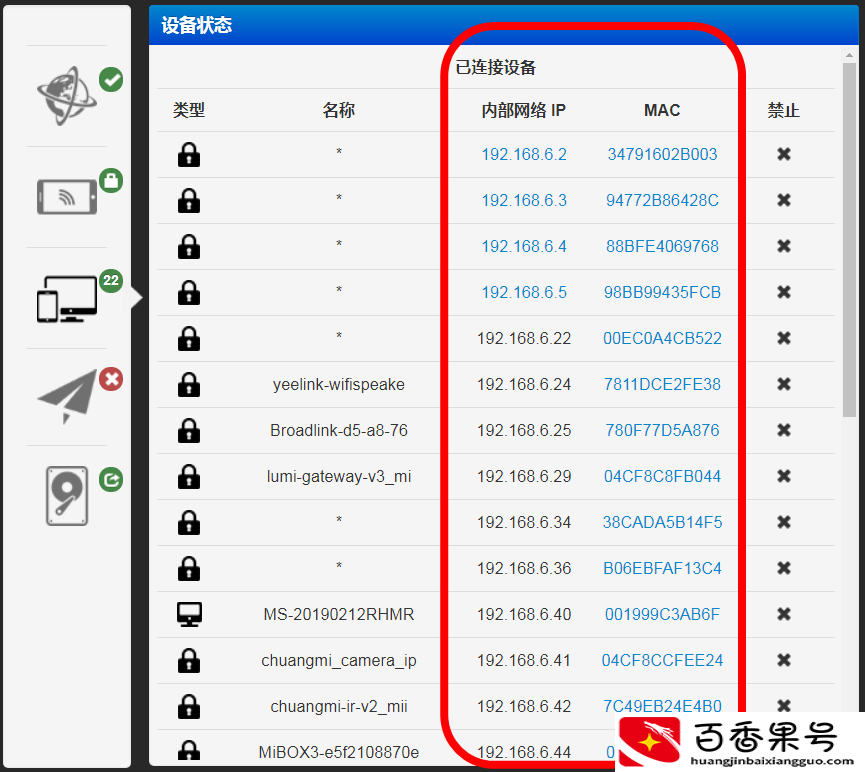The height and width of the screenshot is (772, 865).
Task: Click the vertical scrollbar of device list
Action: click(850, 240)
